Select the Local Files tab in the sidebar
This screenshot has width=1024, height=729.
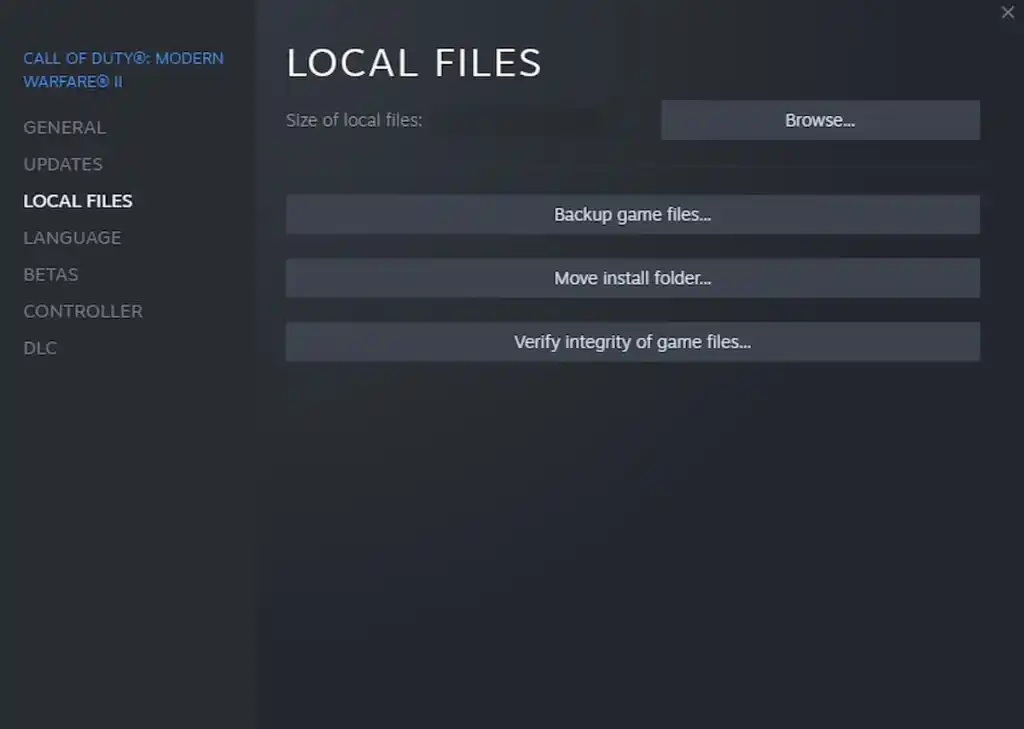click(78, 201)
